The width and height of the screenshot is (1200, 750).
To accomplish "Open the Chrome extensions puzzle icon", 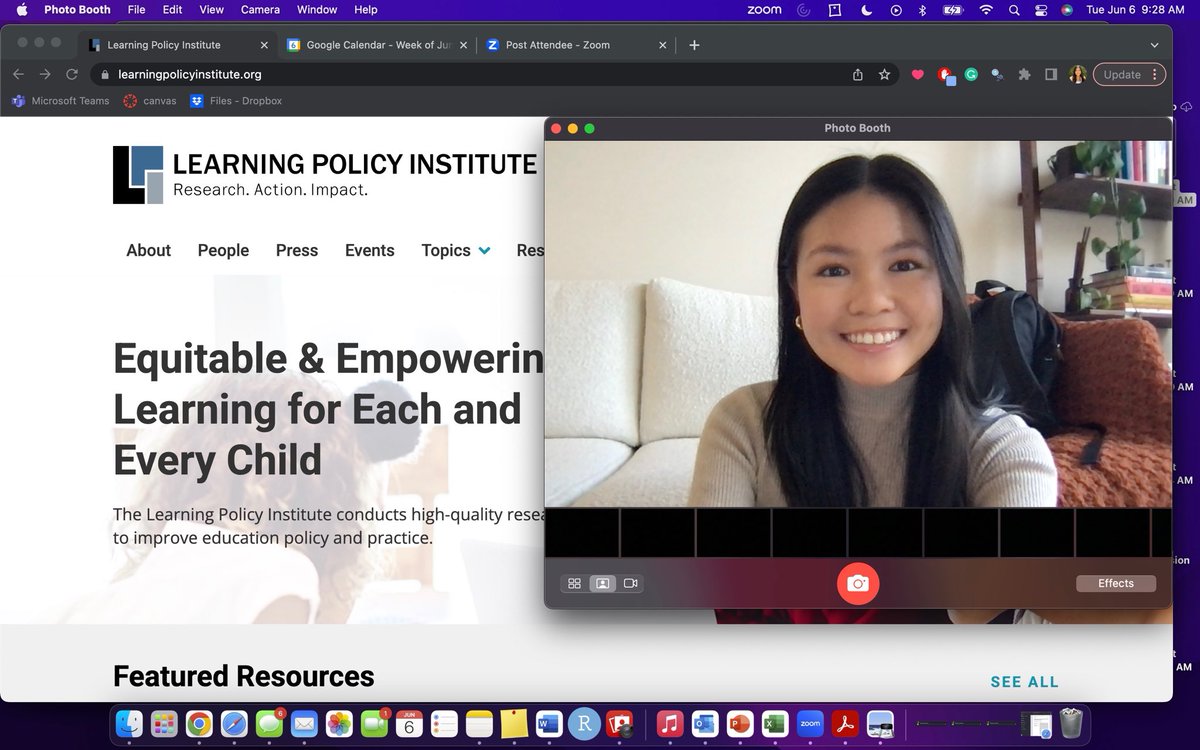I will tap(1024, 74).
